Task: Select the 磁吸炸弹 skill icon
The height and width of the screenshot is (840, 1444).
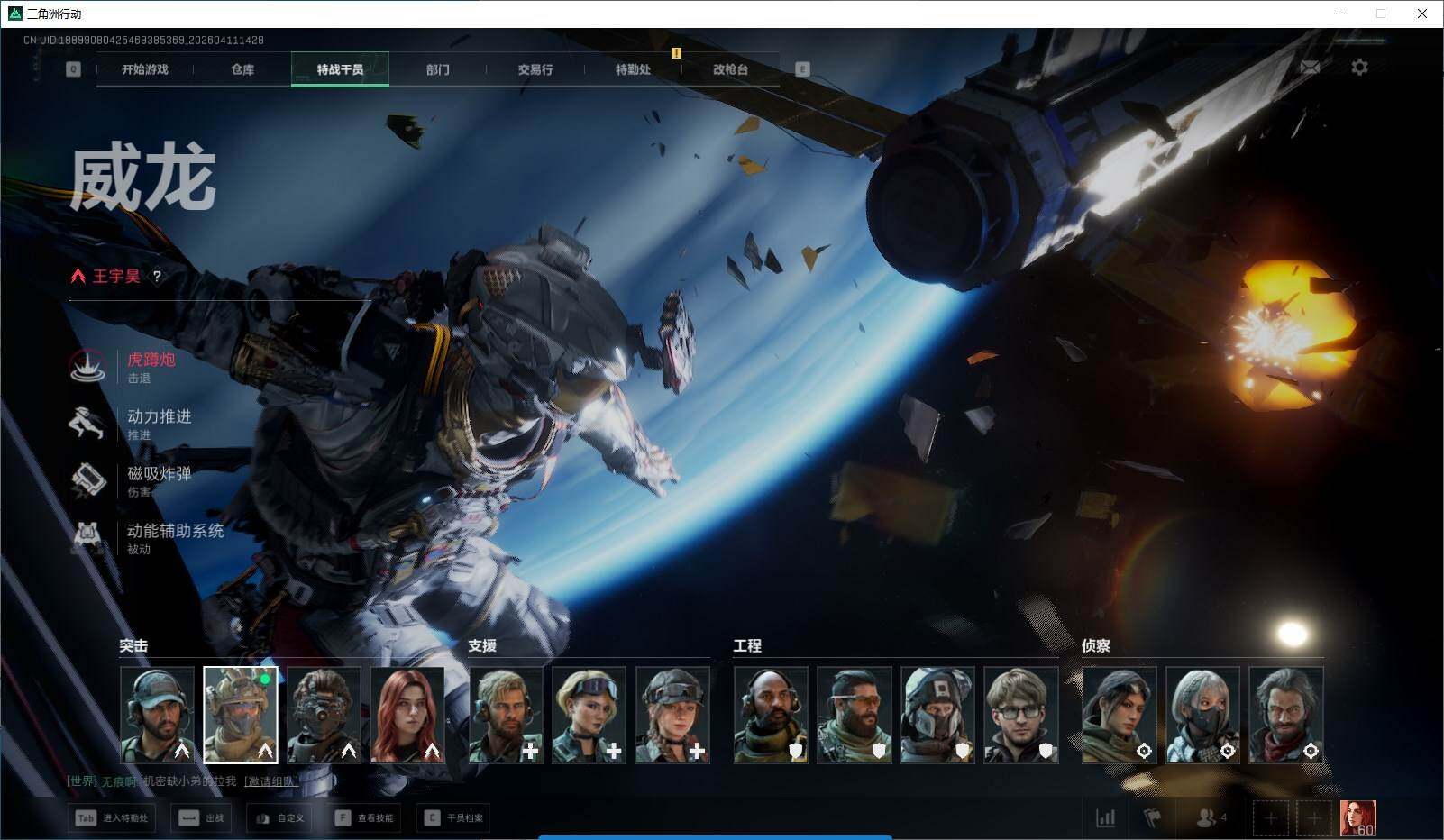Action: coord(88,480)
